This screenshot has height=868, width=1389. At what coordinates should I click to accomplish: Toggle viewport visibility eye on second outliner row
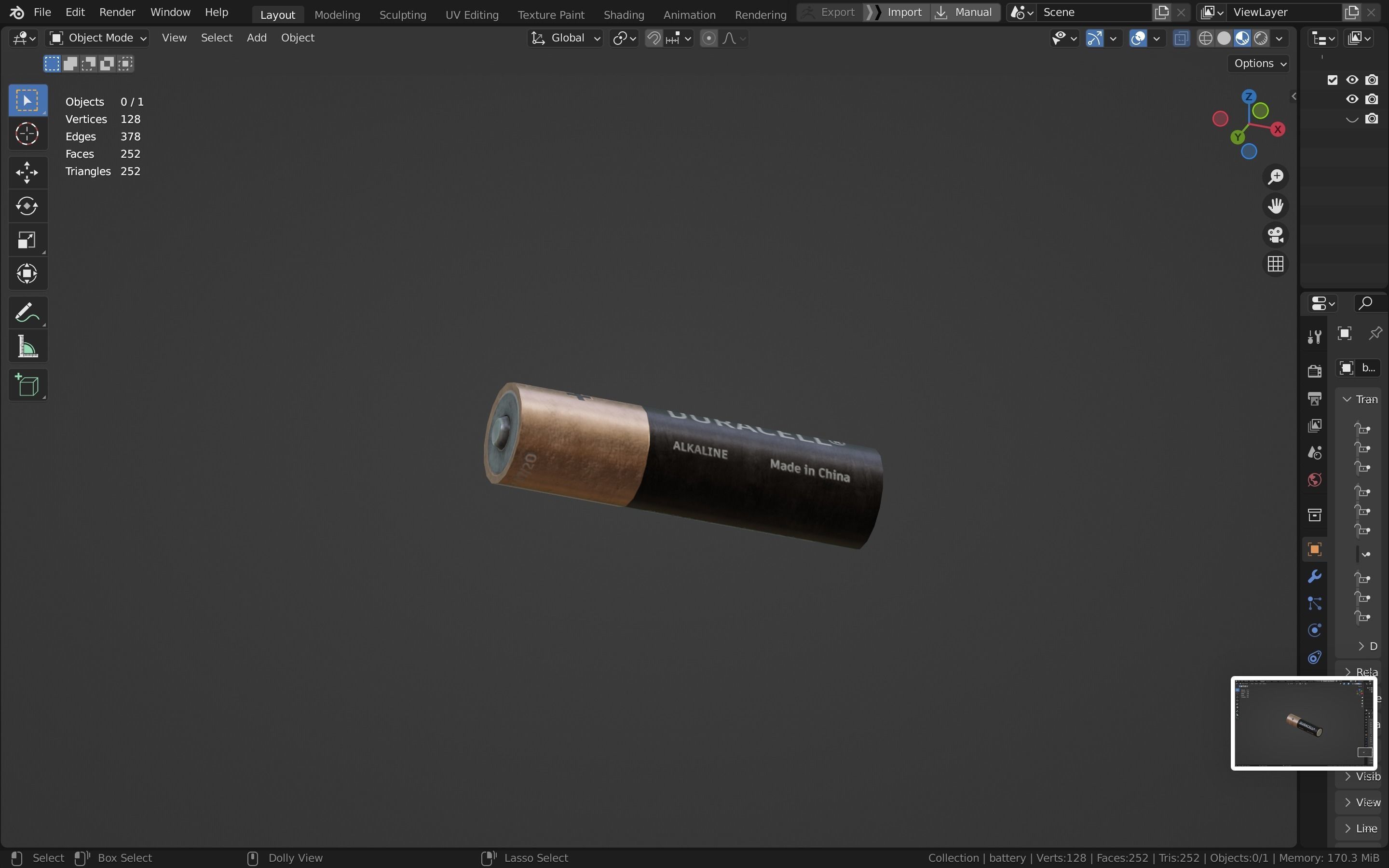click(1352, 99)
